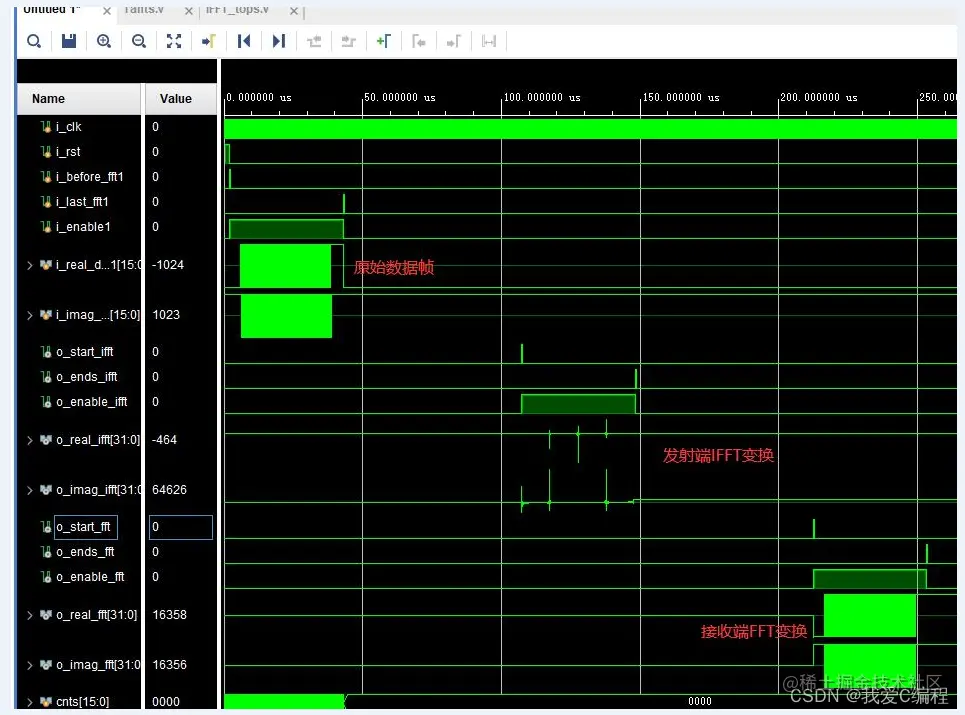965x715 pixels.
Task: Select the i_last_fft1 signal
Action: (82, 202)
